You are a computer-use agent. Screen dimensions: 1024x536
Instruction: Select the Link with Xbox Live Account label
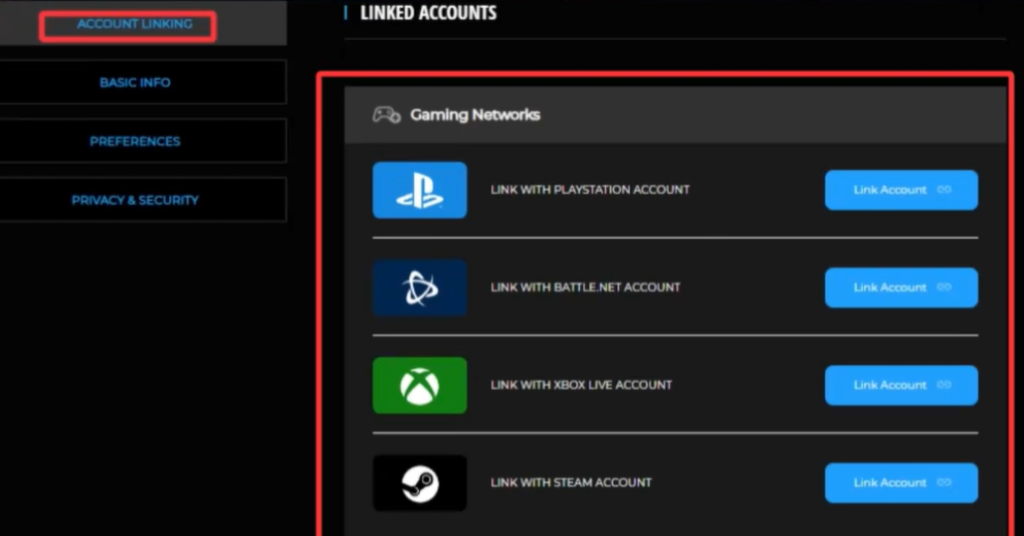pos(581,385)
